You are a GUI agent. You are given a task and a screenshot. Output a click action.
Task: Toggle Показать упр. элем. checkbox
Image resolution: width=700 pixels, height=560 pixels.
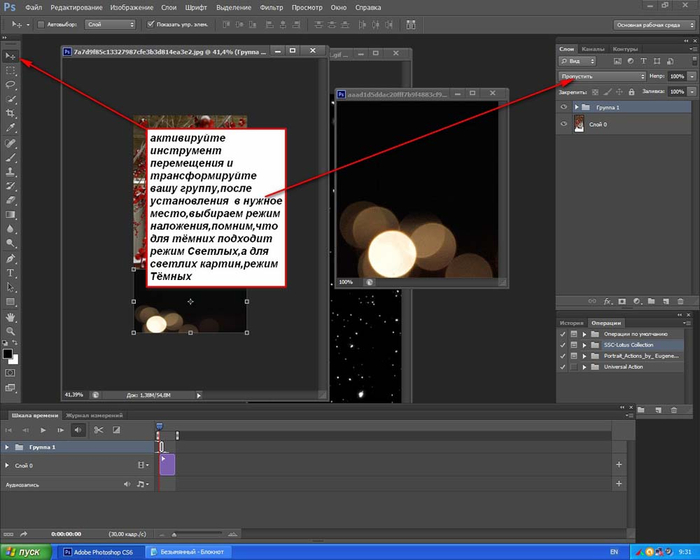coord(150,24)
